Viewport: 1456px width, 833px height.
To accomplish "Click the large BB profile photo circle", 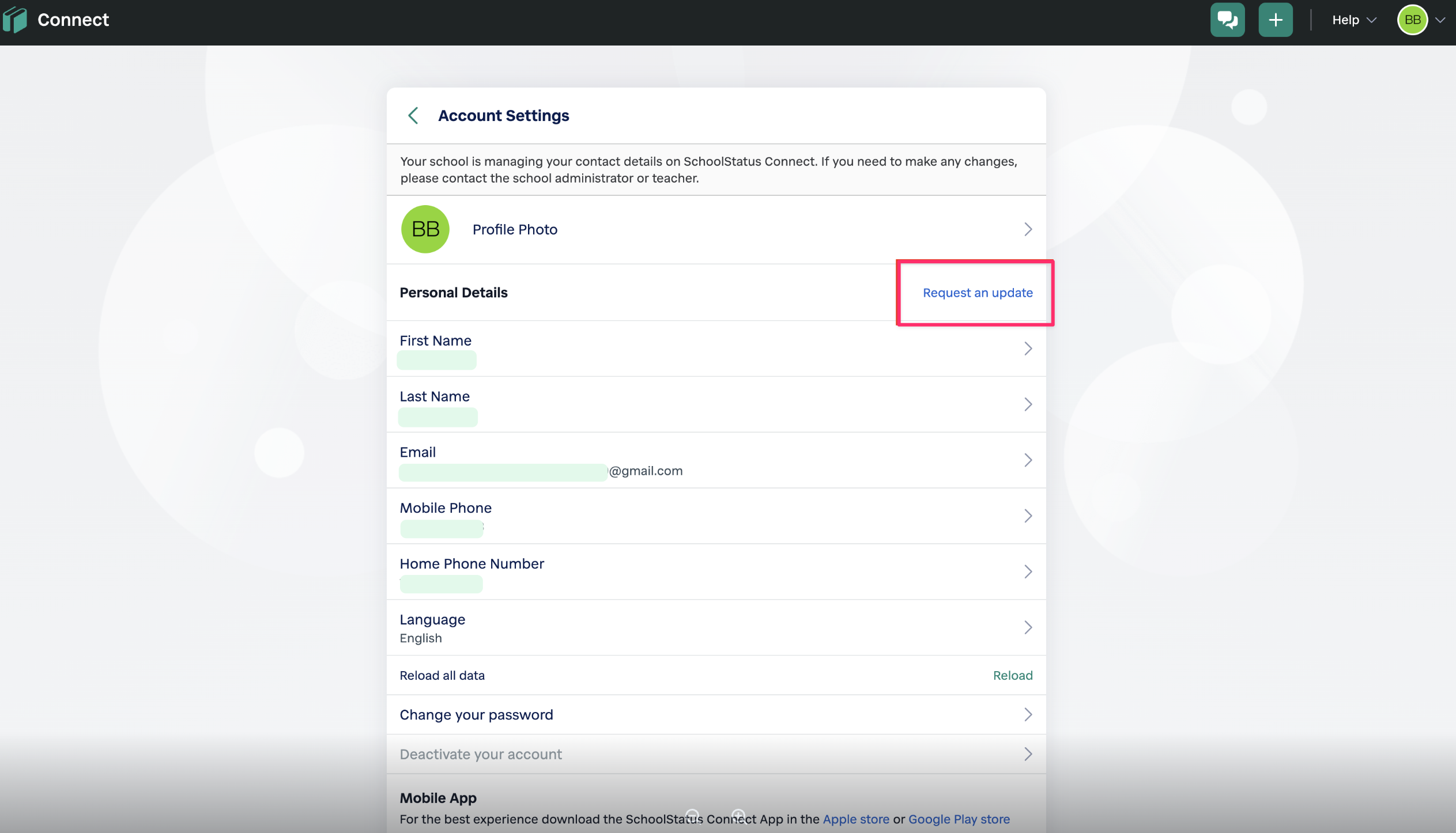I will pos(425,229).
